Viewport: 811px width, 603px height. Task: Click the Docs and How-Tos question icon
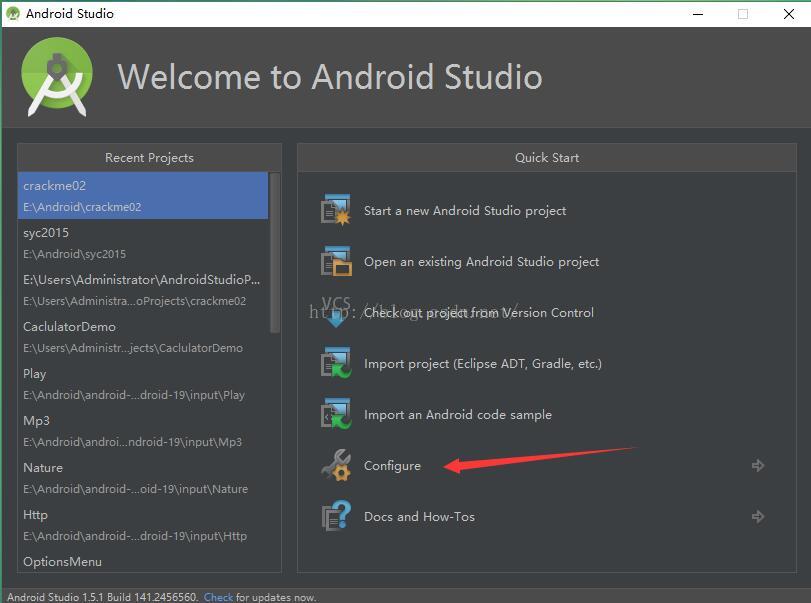336,516
